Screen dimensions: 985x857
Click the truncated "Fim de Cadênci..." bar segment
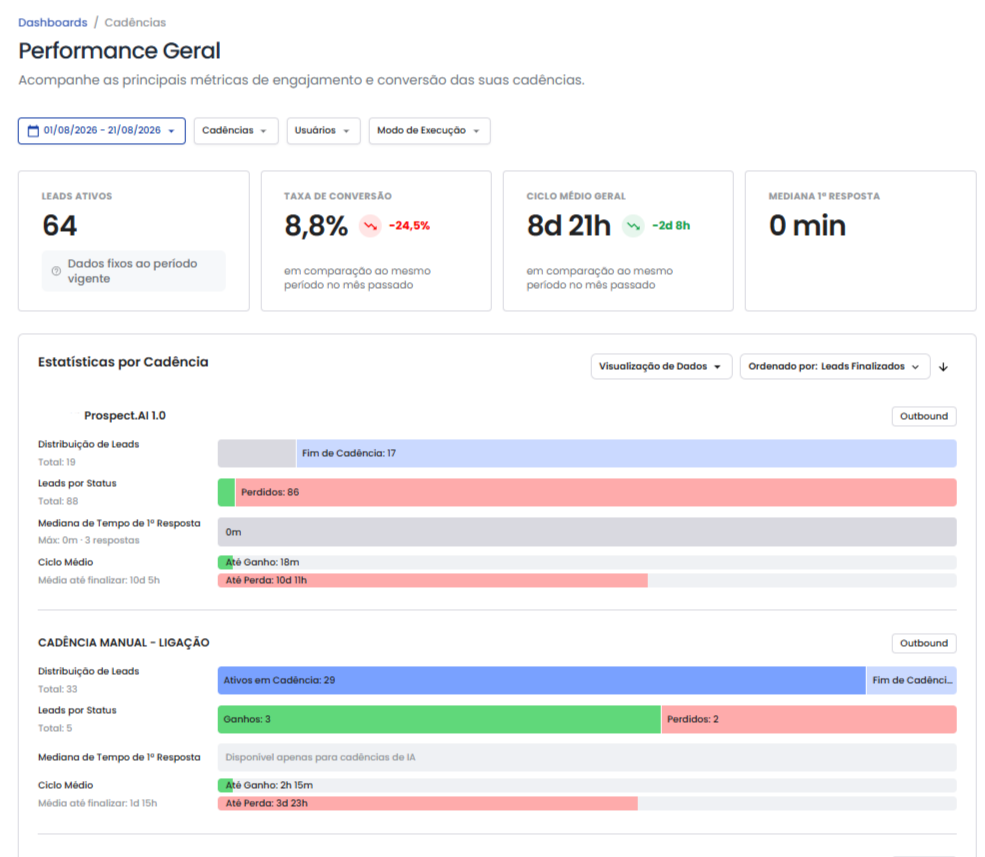click(912, 680)
